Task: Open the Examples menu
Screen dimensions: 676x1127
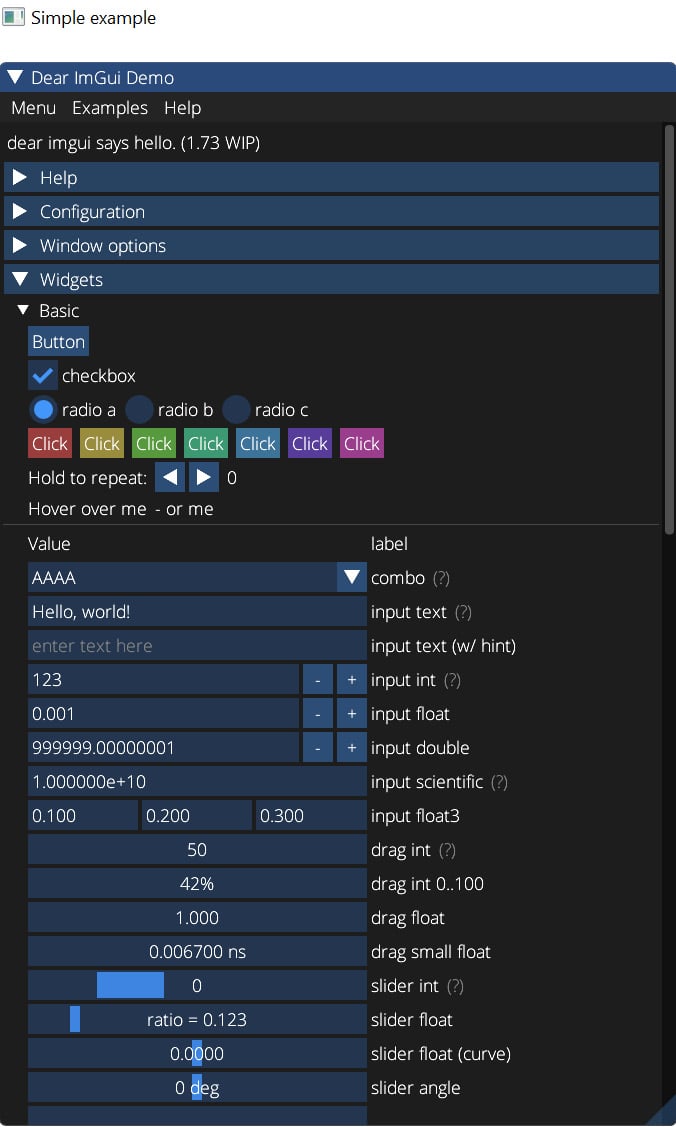Action: tap(110, 108)
